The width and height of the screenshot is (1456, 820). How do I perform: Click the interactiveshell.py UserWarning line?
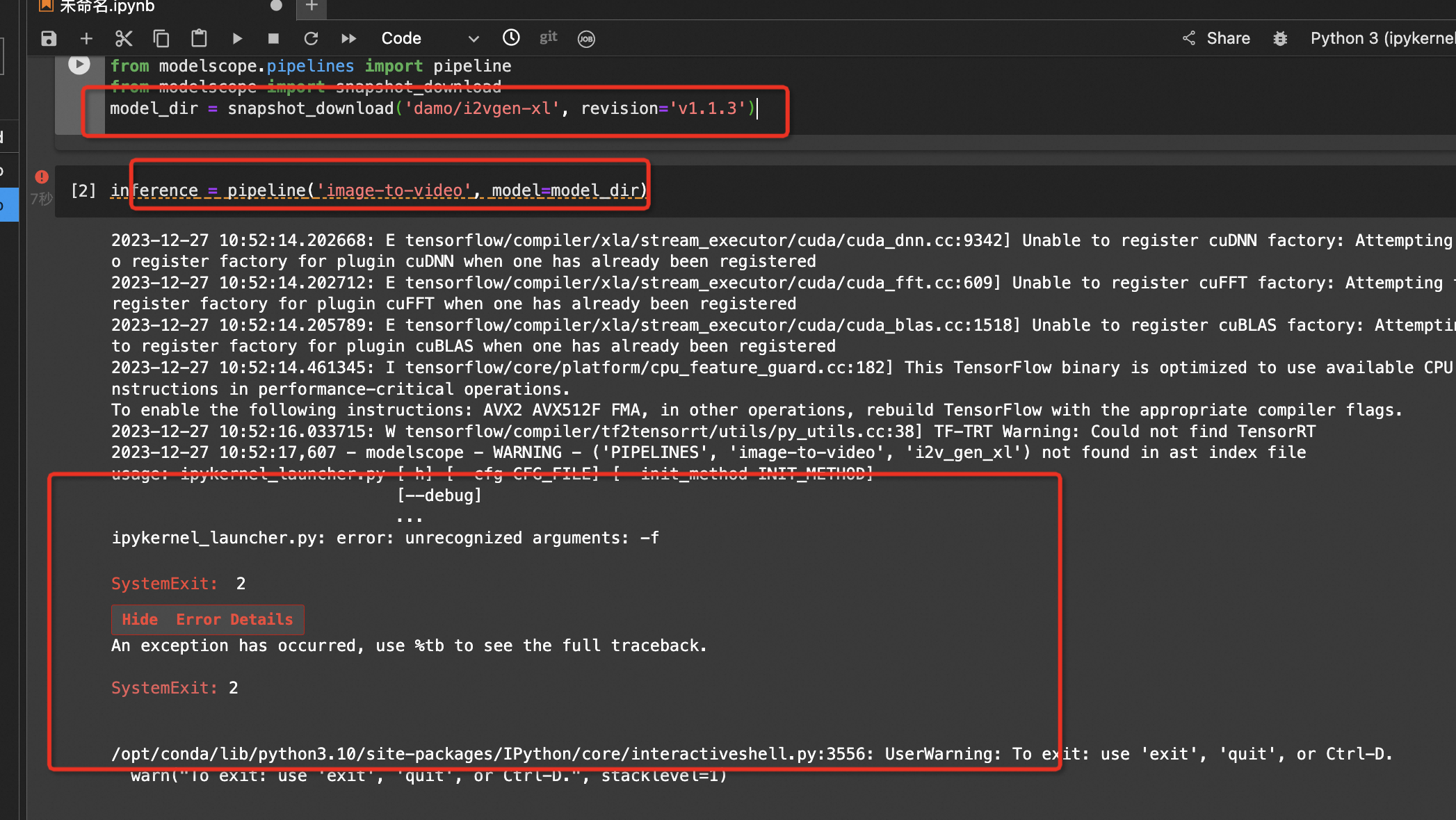[x=752, y=754]
